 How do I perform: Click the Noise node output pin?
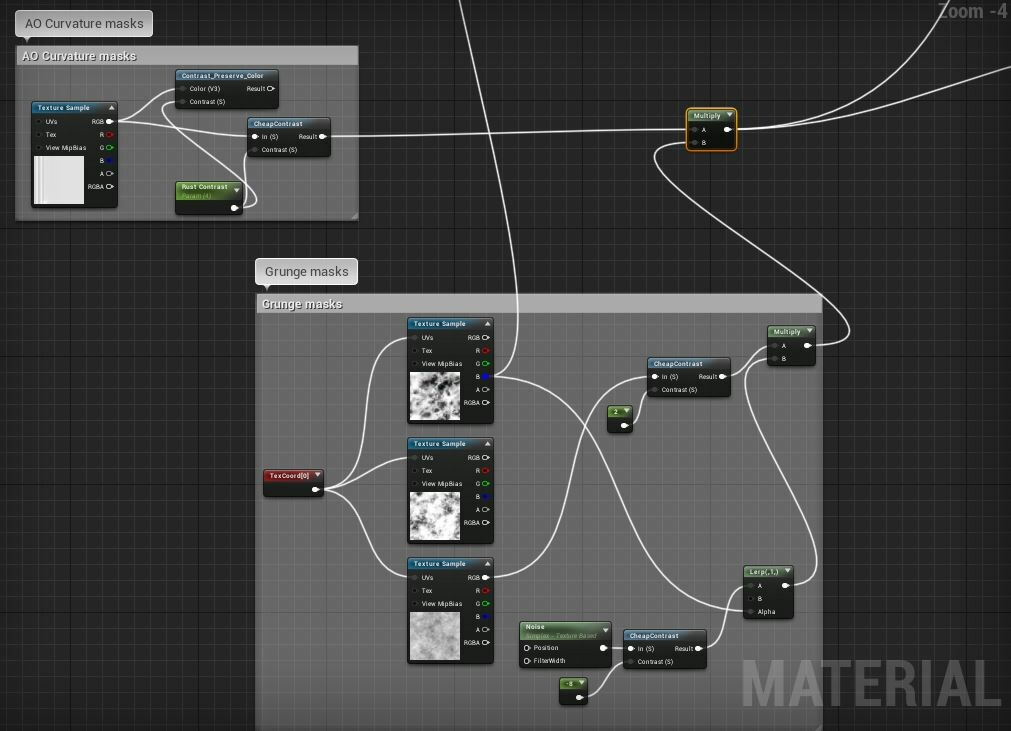604,648
